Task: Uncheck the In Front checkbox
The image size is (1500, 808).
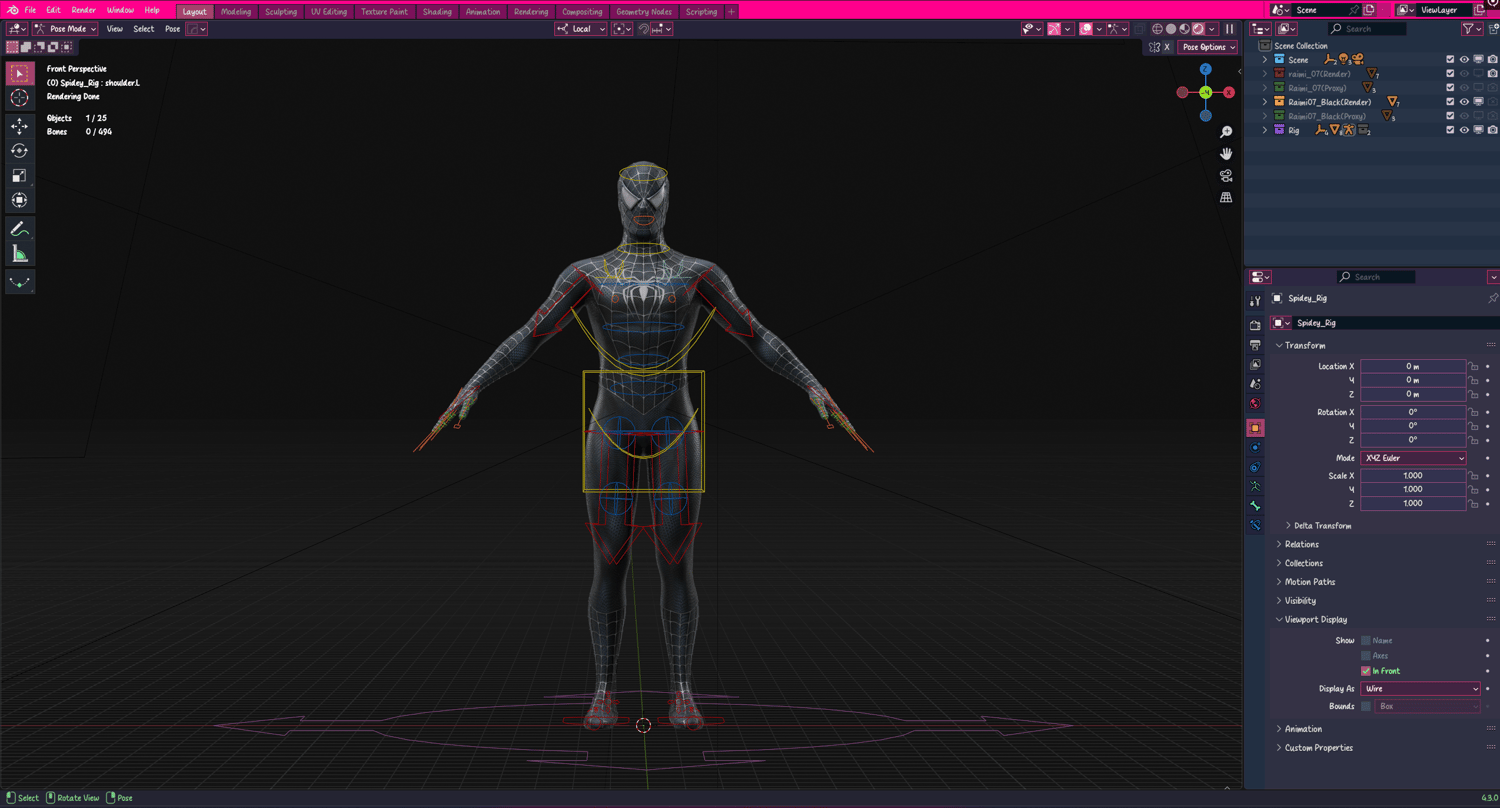Action: click(x=1366, y=671)
